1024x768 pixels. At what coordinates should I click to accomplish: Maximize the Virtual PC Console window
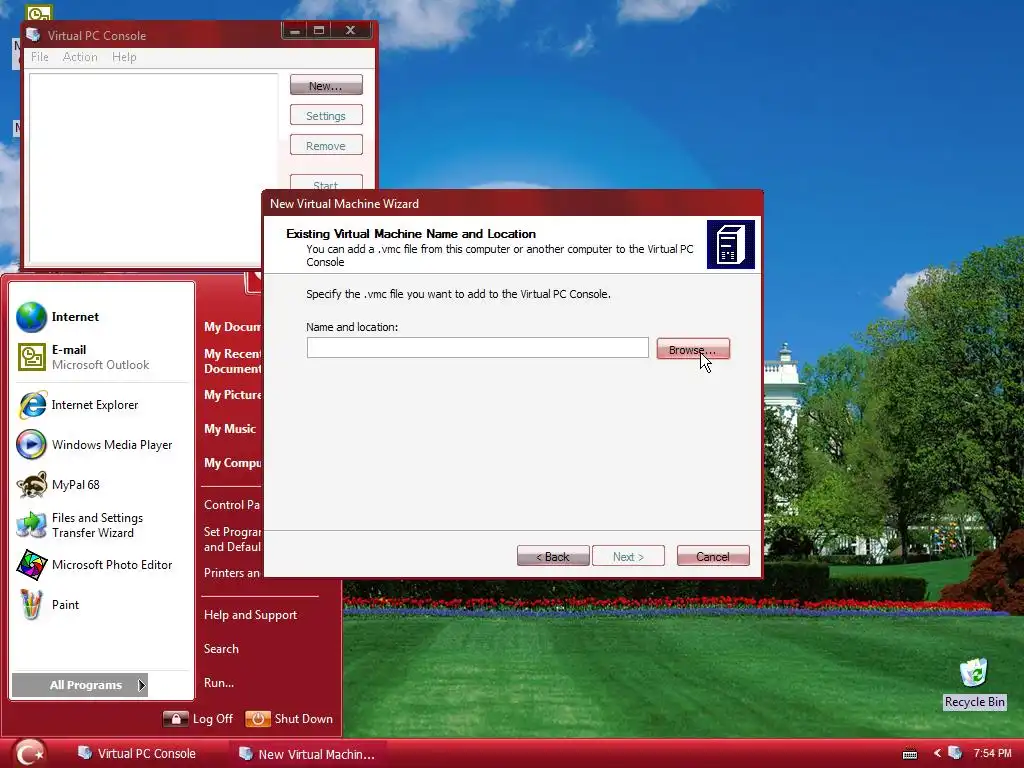(319, 30)
